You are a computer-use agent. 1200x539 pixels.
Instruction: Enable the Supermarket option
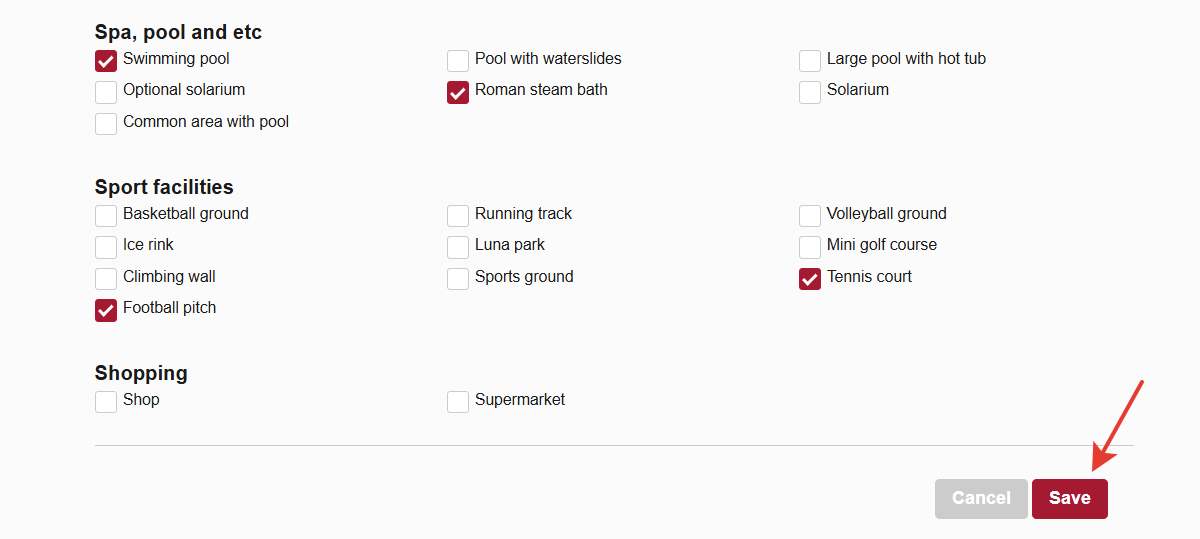click(458, 402)
